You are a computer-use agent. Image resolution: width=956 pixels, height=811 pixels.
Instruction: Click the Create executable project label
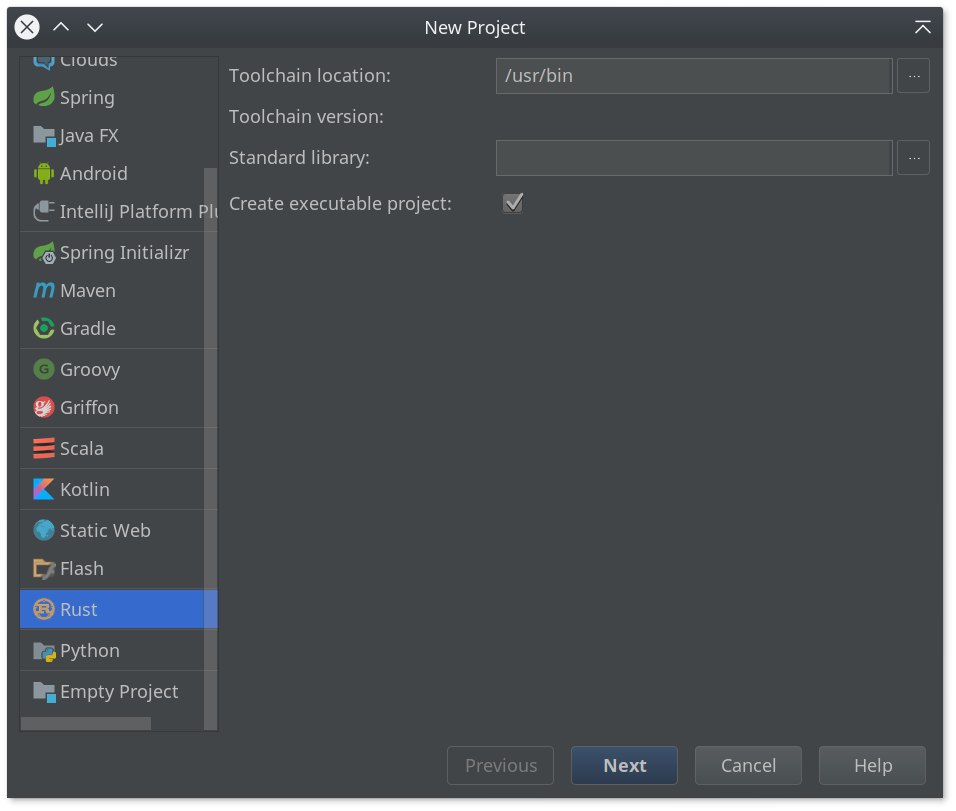[340, 204]
